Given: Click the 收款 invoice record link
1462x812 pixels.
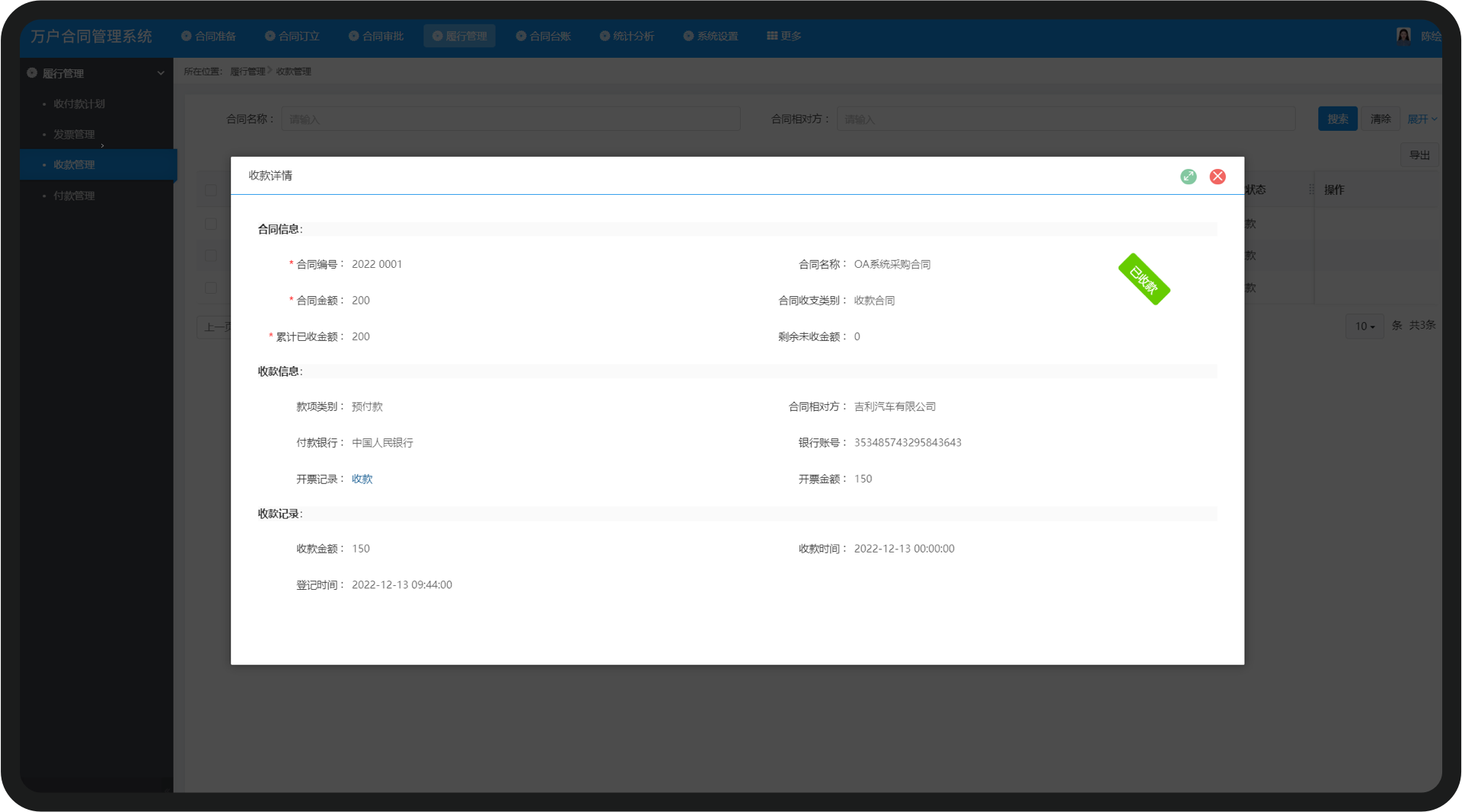Looking at the screenshot, I should point(362,479).
